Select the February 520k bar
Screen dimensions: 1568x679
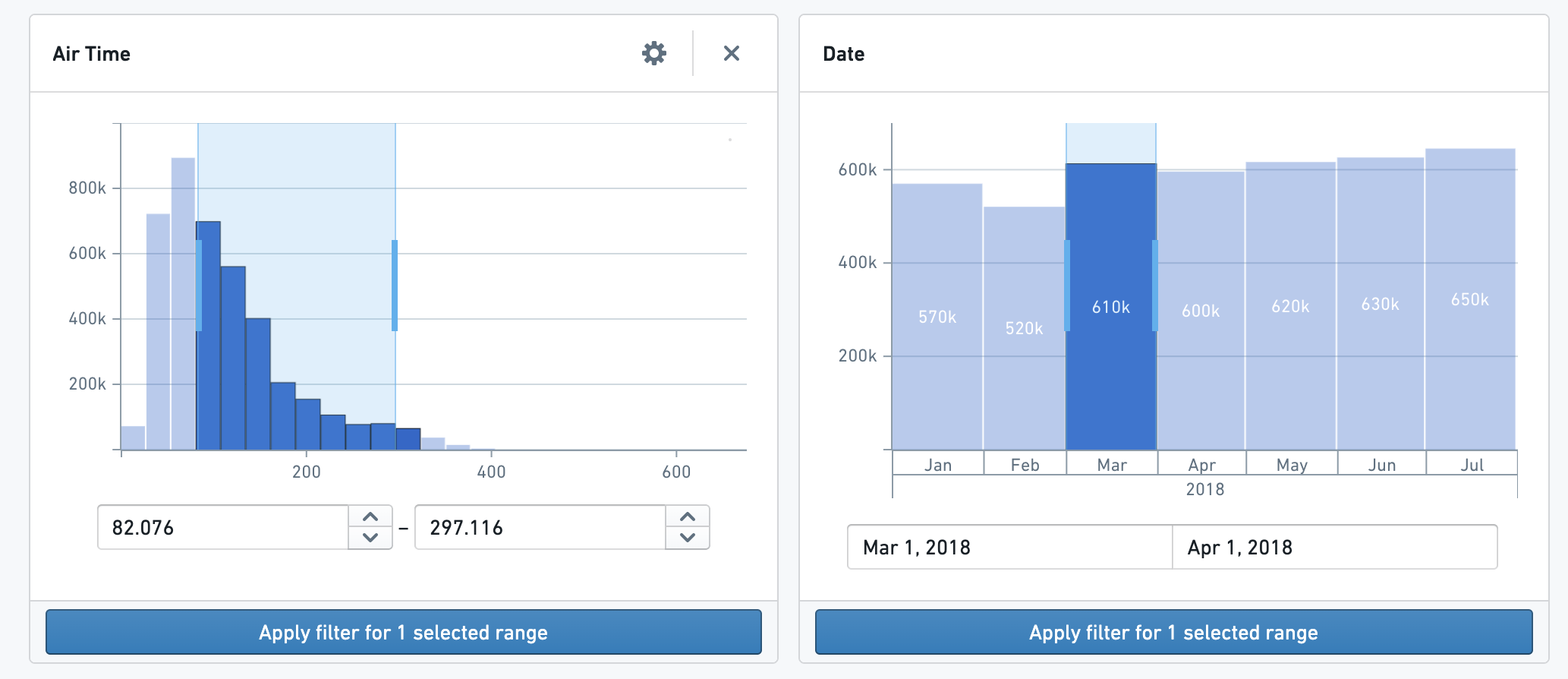pos(1025,328)
